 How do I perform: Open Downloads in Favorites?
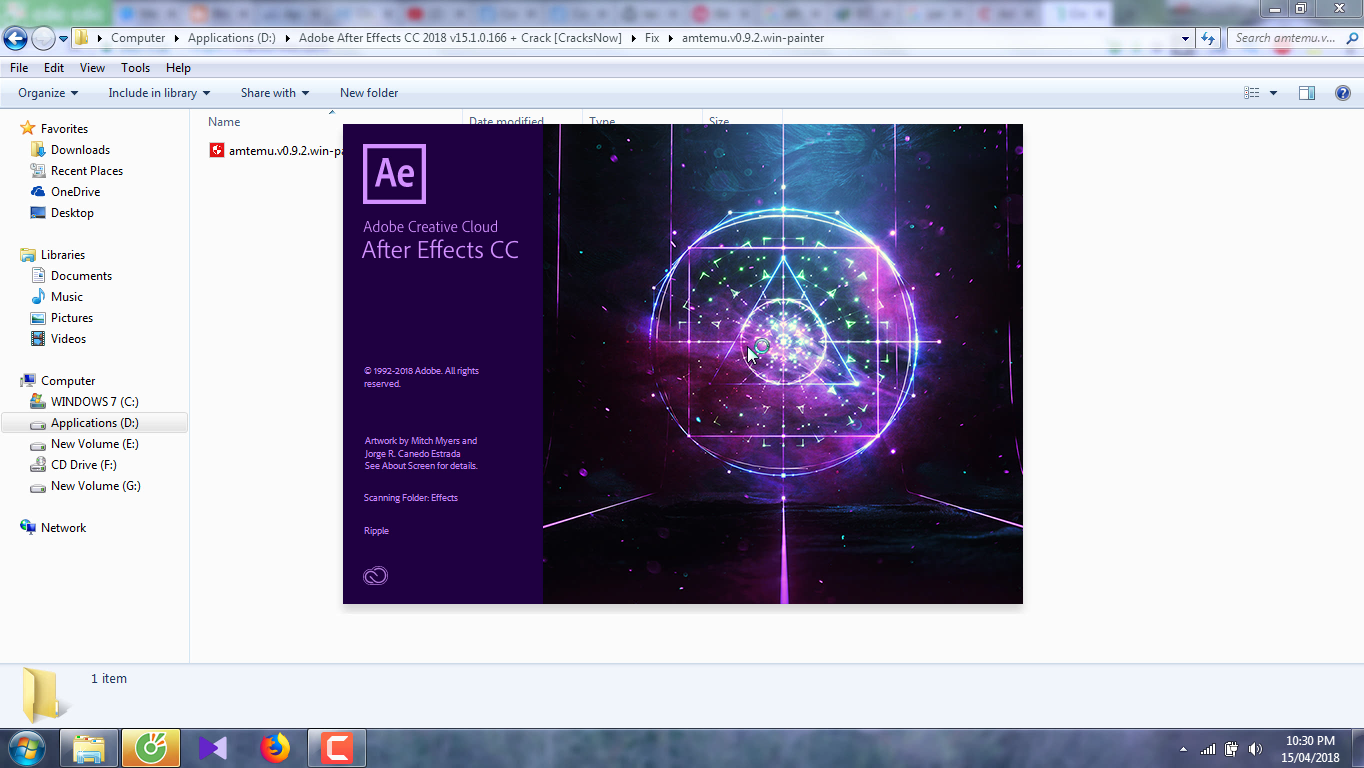(x=80, y=150)
